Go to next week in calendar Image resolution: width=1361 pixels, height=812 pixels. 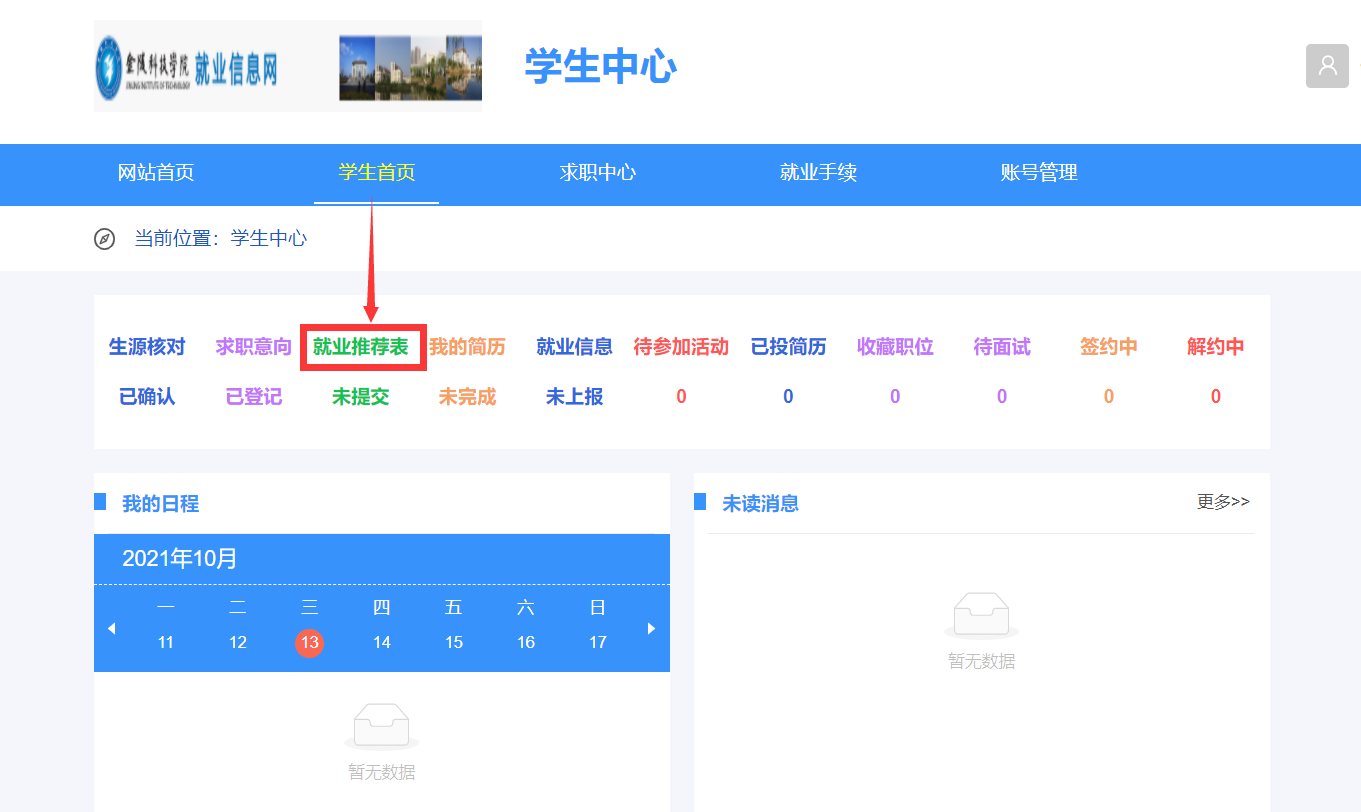point(651,628)
